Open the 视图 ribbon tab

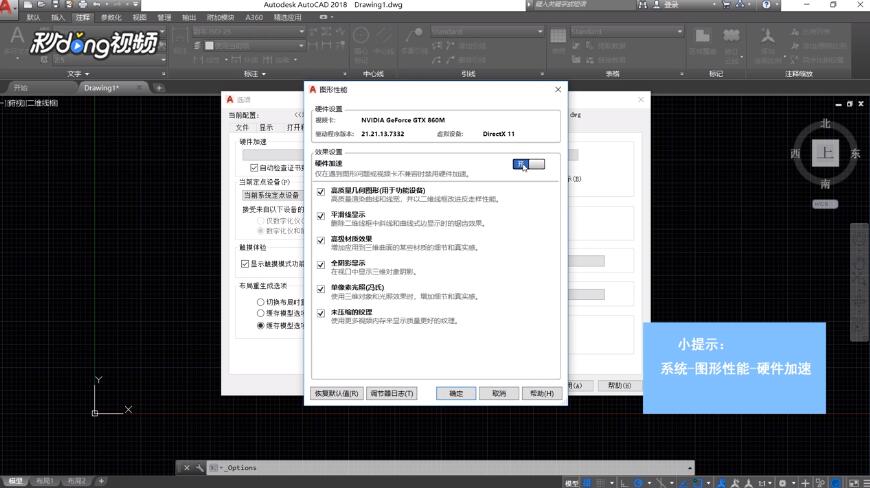[139, 18]
